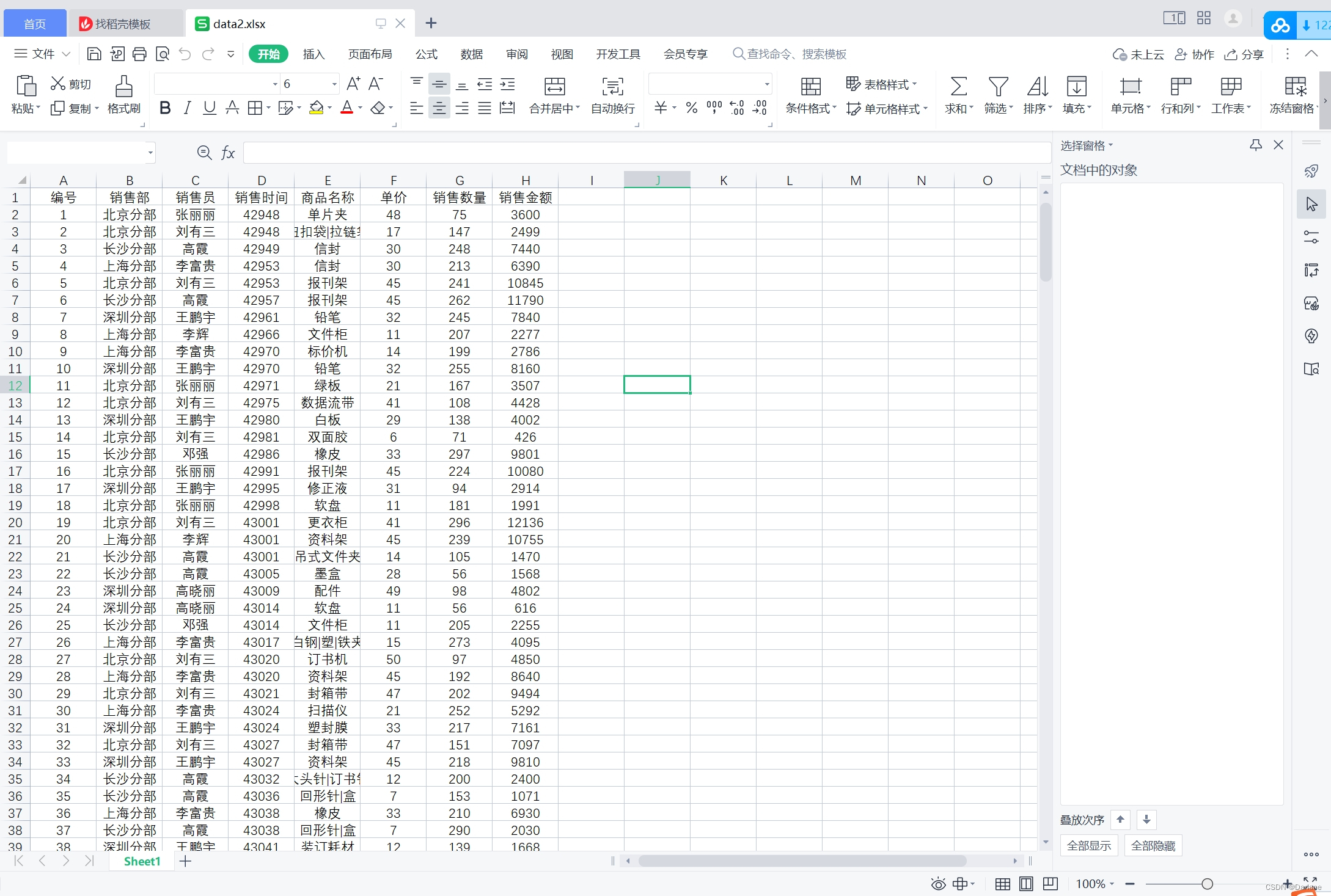Toggle italic text formatting

tap(187, 108)
